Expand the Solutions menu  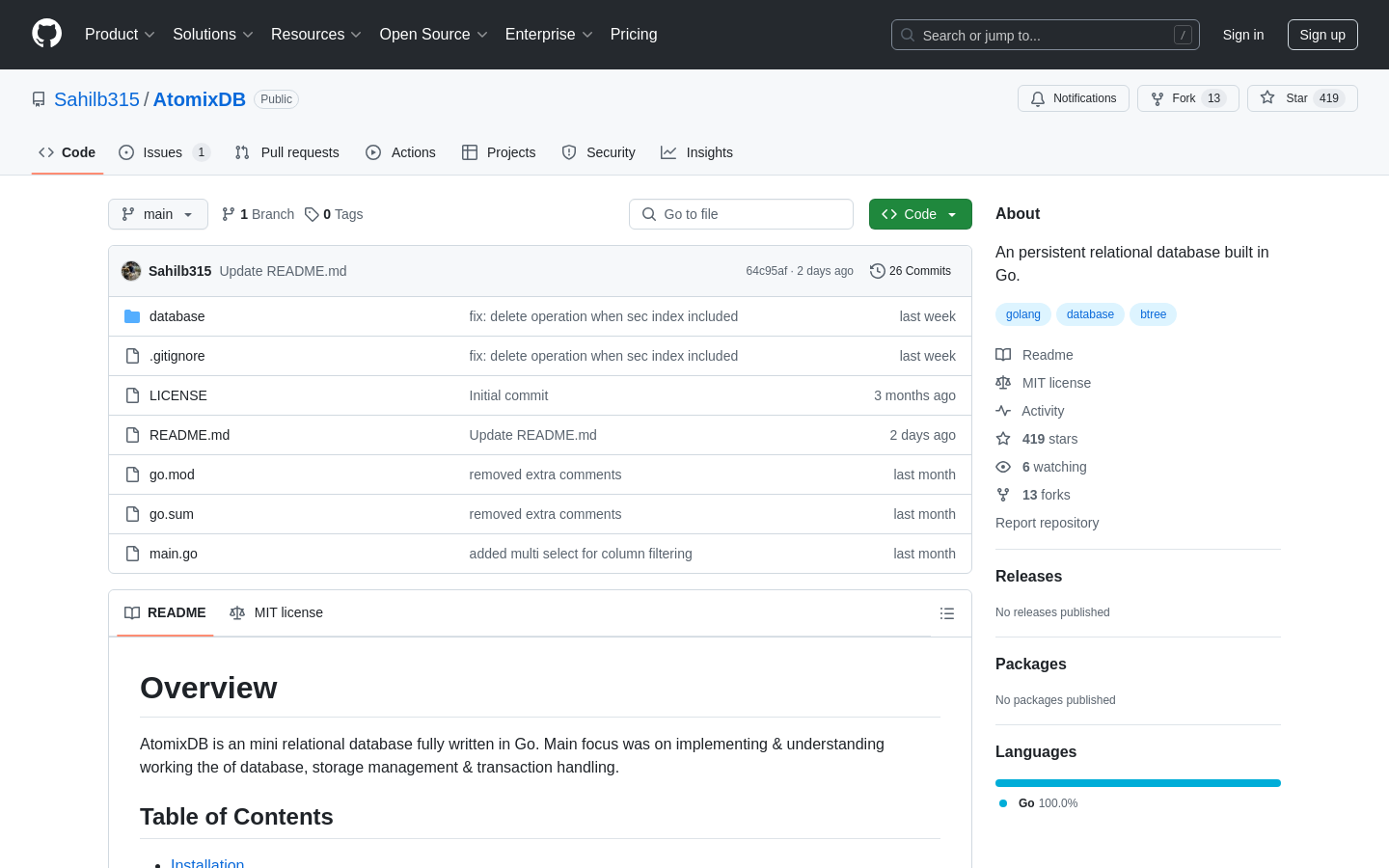point(213,34)
